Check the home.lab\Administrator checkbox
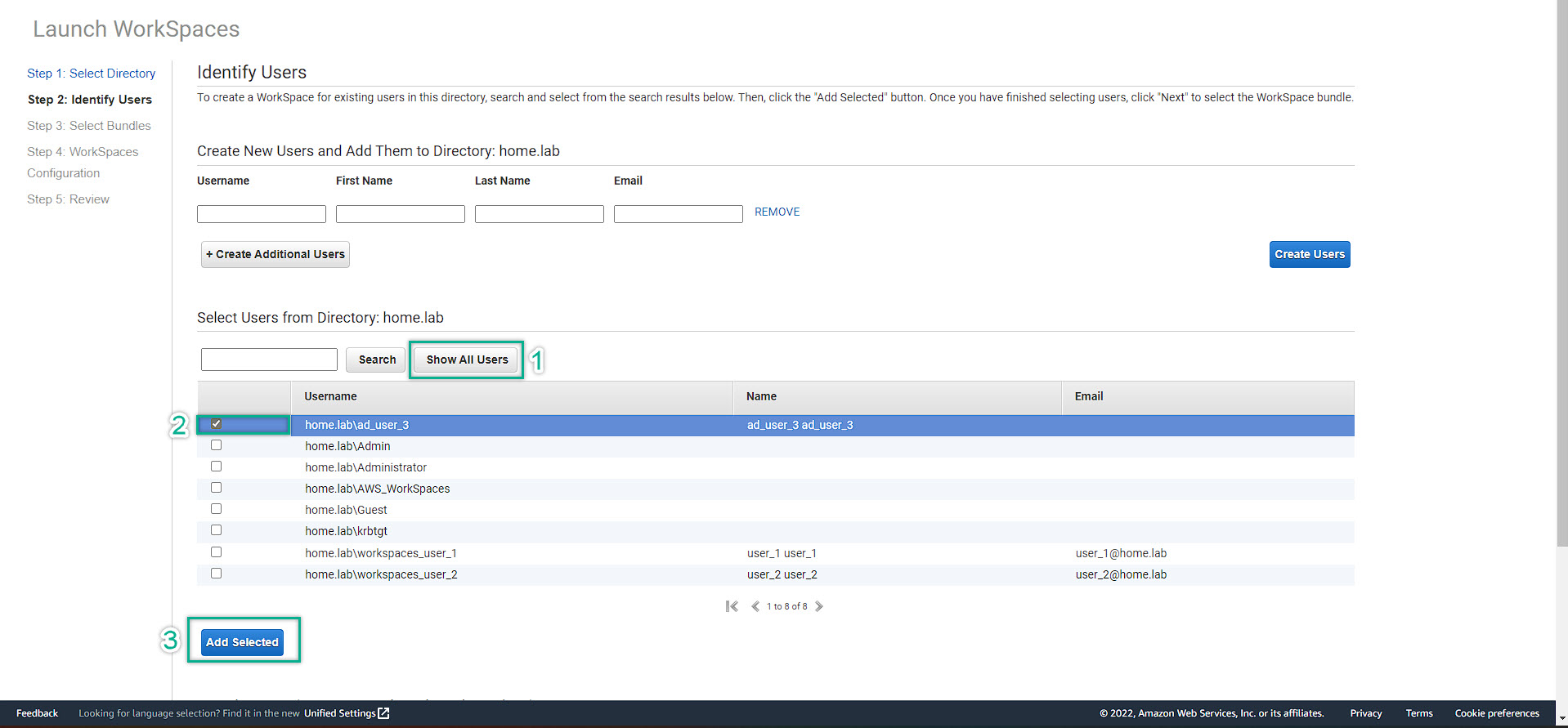Image resolution: width=1568 pixels, height=728 pixels. 216,467
